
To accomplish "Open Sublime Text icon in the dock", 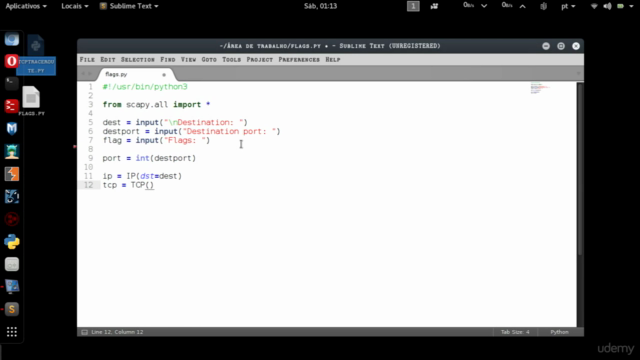I will pos(11,309).
